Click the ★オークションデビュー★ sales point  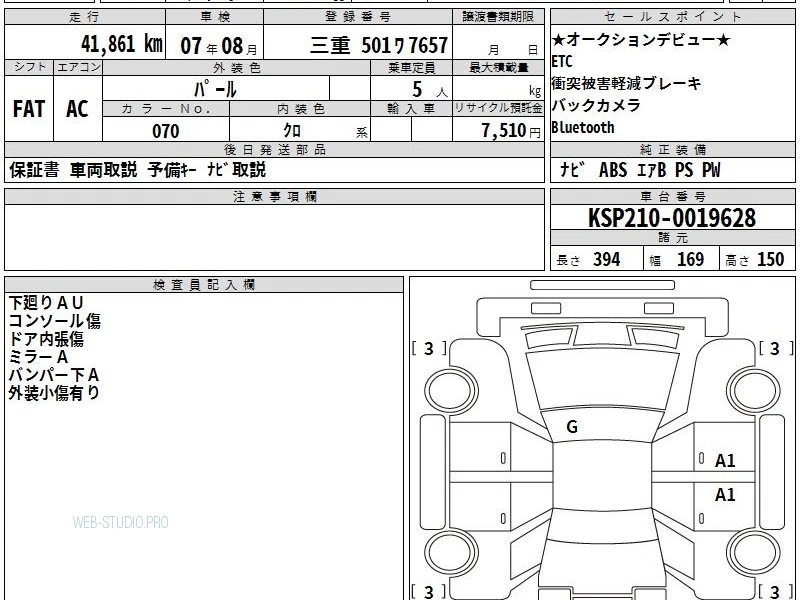click(x=641, y=39)
